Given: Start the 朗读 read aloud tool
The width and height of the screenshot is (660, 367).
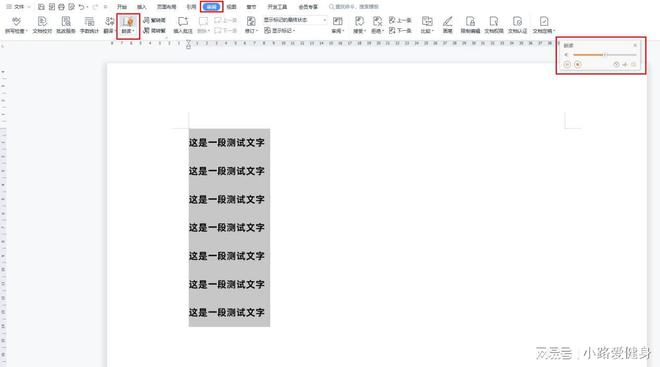Looking at the screenshot, I should point(128,25).
